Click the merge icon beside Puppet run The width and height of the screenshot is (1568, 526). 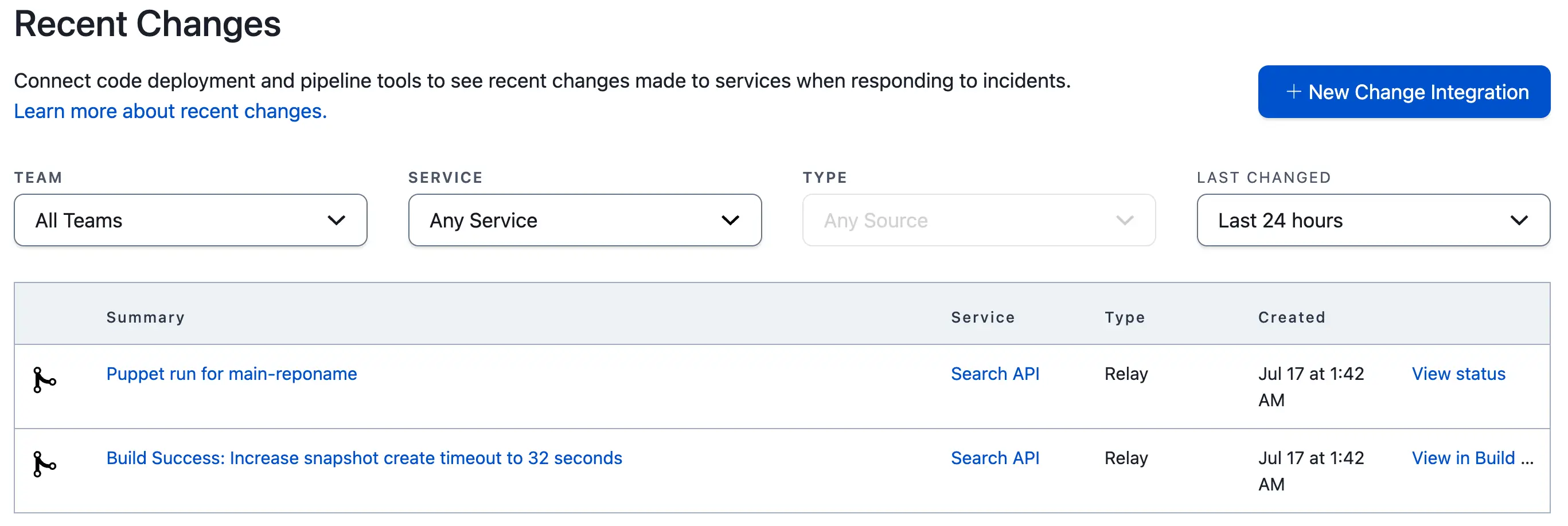pos(44,380)
